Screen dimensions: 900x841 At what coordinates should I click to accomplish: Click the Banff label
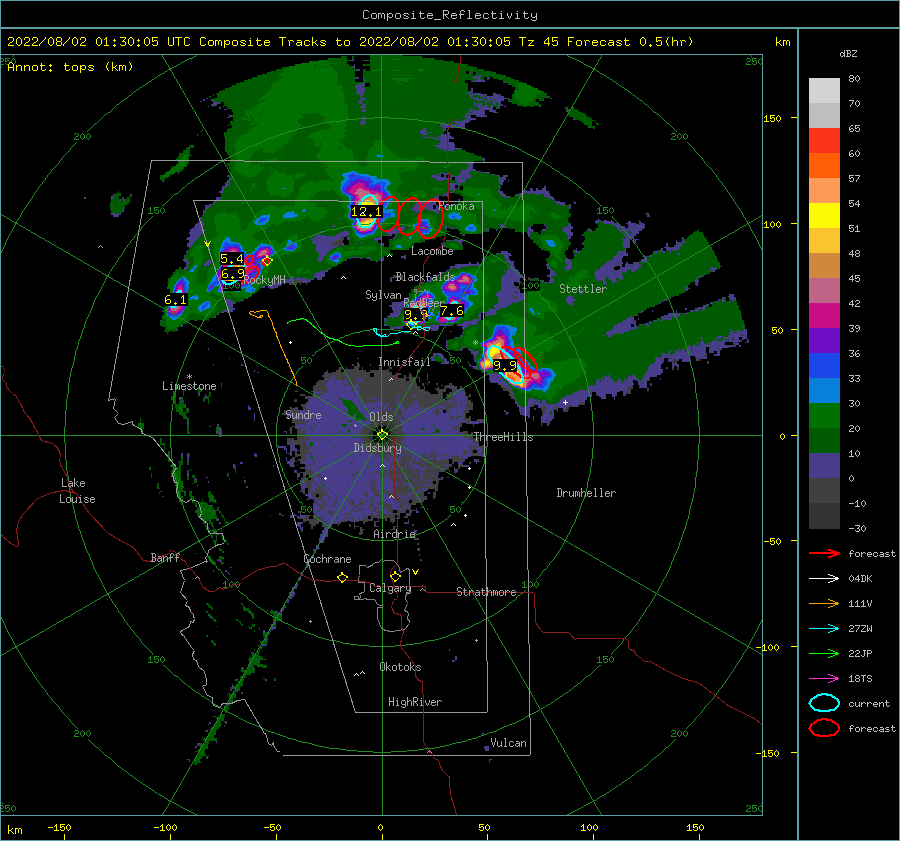point(165,557)
